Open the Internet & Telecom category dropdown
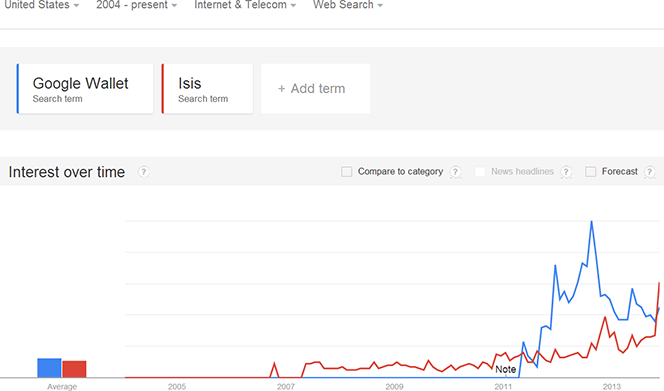 (245, 5)
